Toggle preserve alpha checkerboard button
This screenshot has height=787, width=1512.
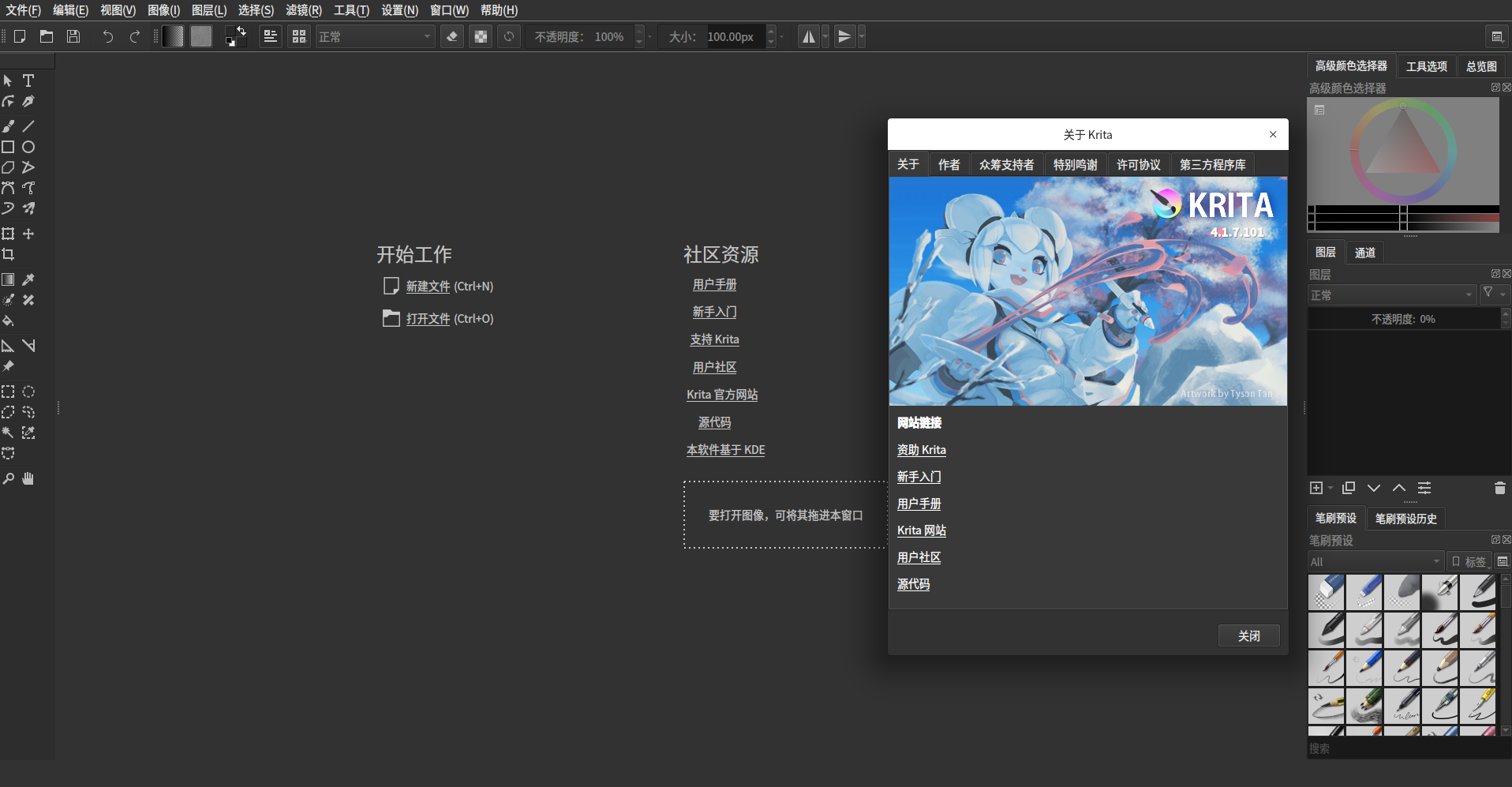[x=481, y=36]
